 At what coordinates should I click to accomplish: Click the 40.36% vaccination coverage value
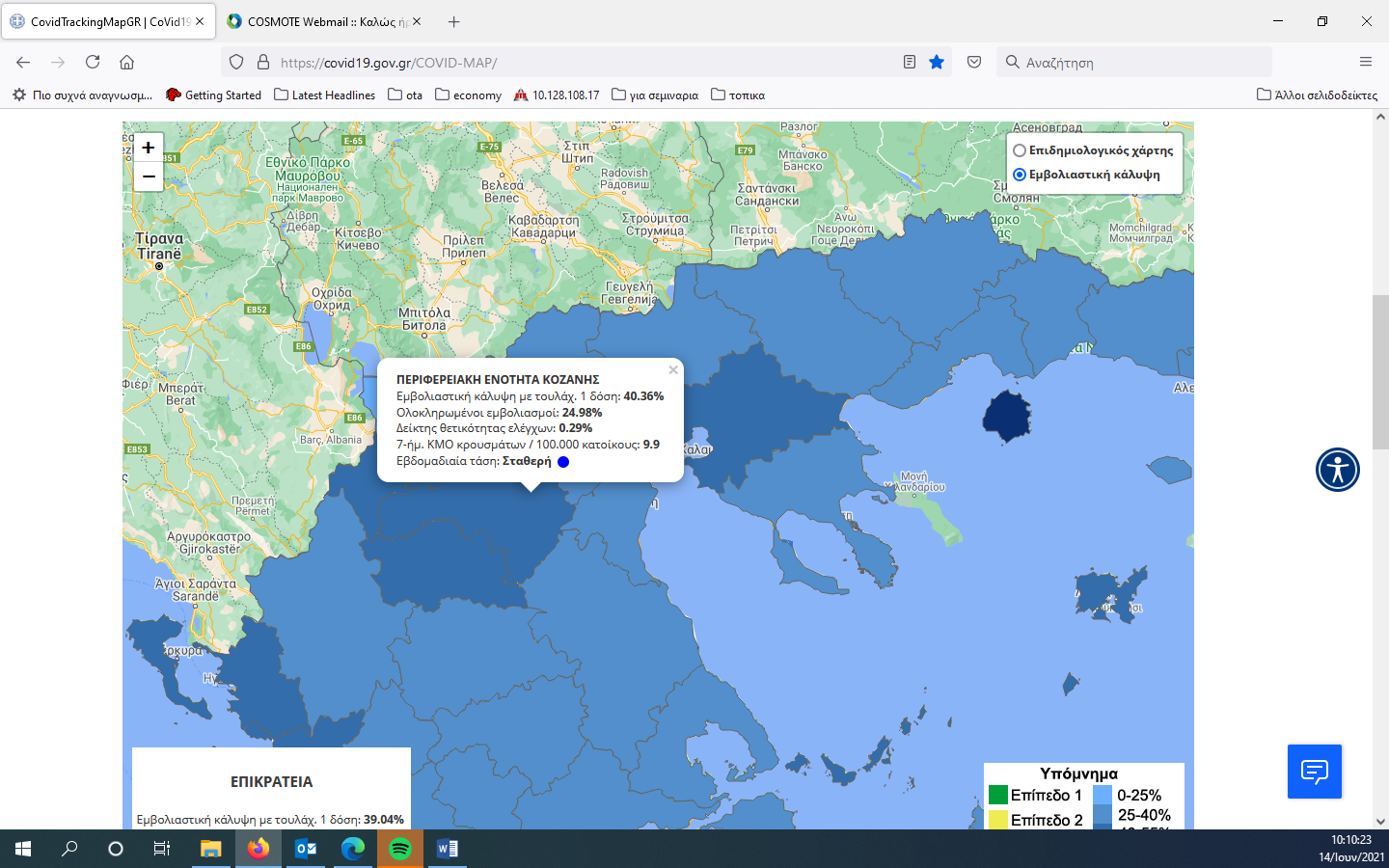pos(643,396)
